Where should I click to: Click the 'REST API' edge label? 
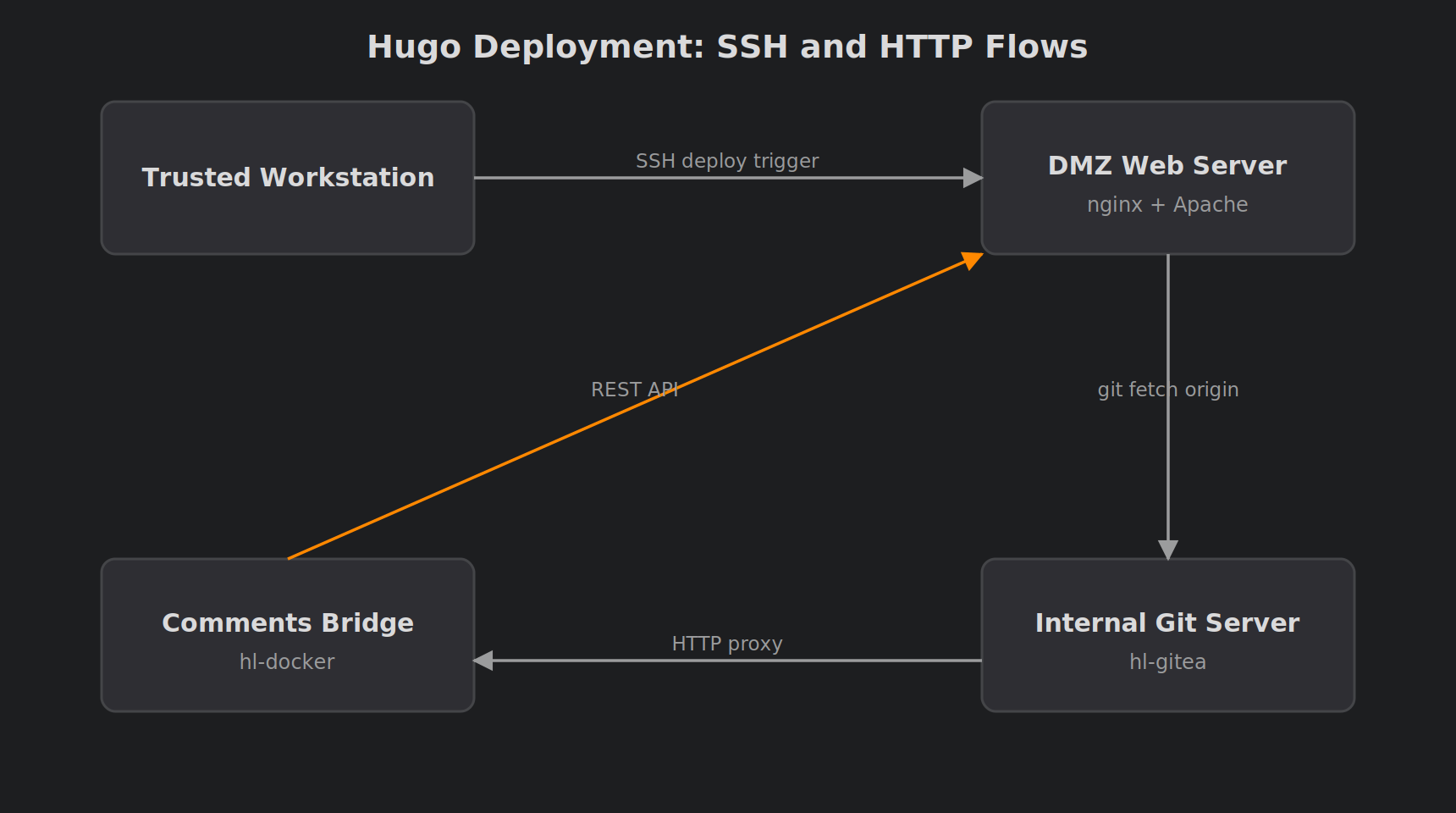tap(635, 390)
